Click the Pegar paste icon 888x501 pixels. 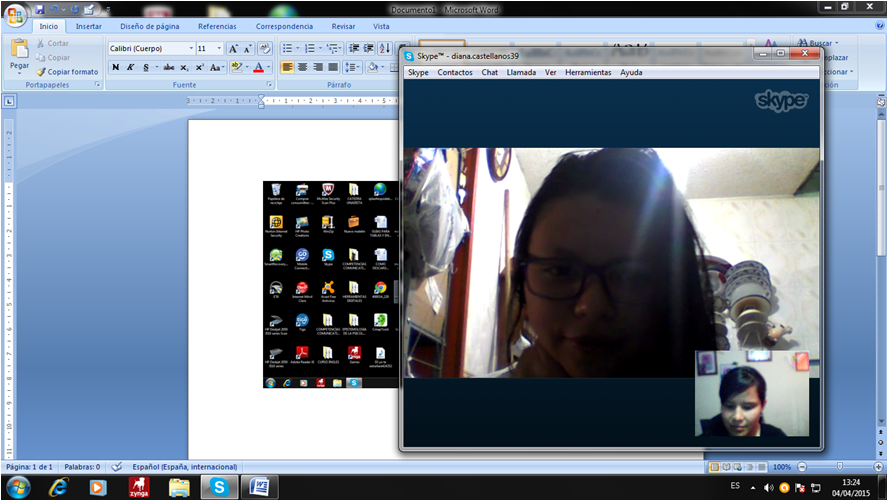(19, 49)
